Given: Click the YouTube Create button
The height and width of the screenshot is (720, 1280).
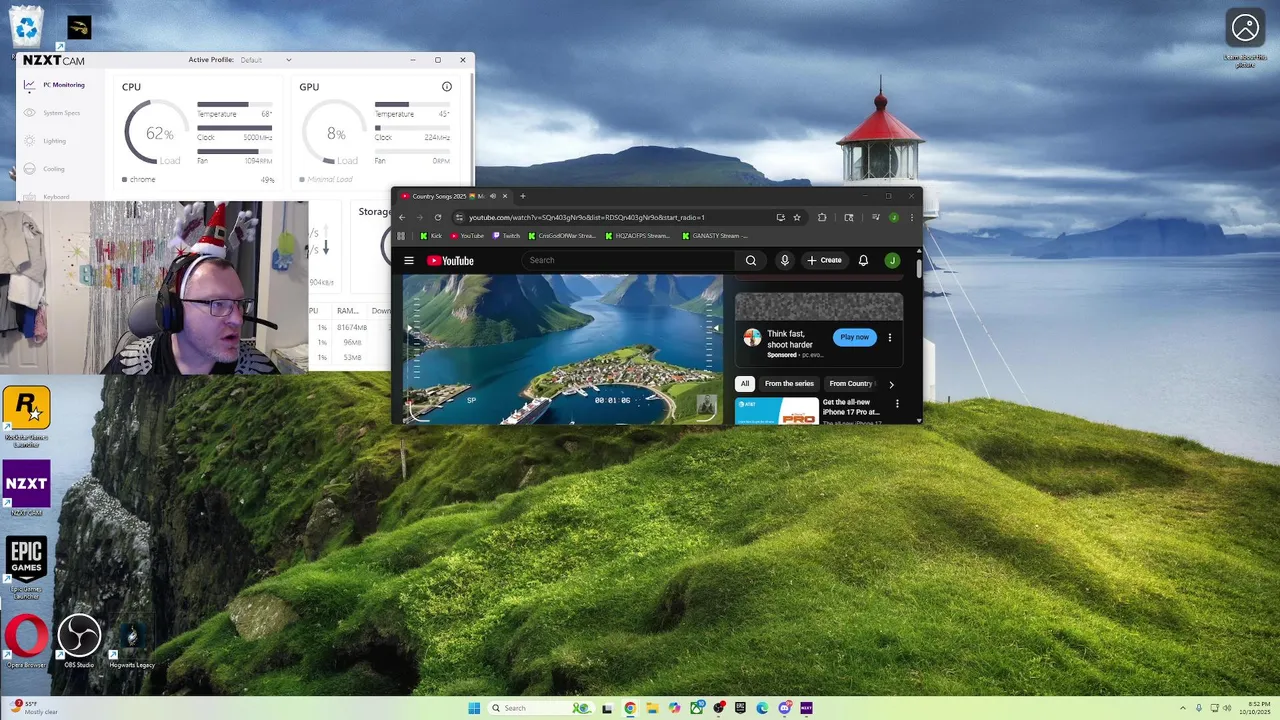Looking at the screenshot, I should point(825,261).
